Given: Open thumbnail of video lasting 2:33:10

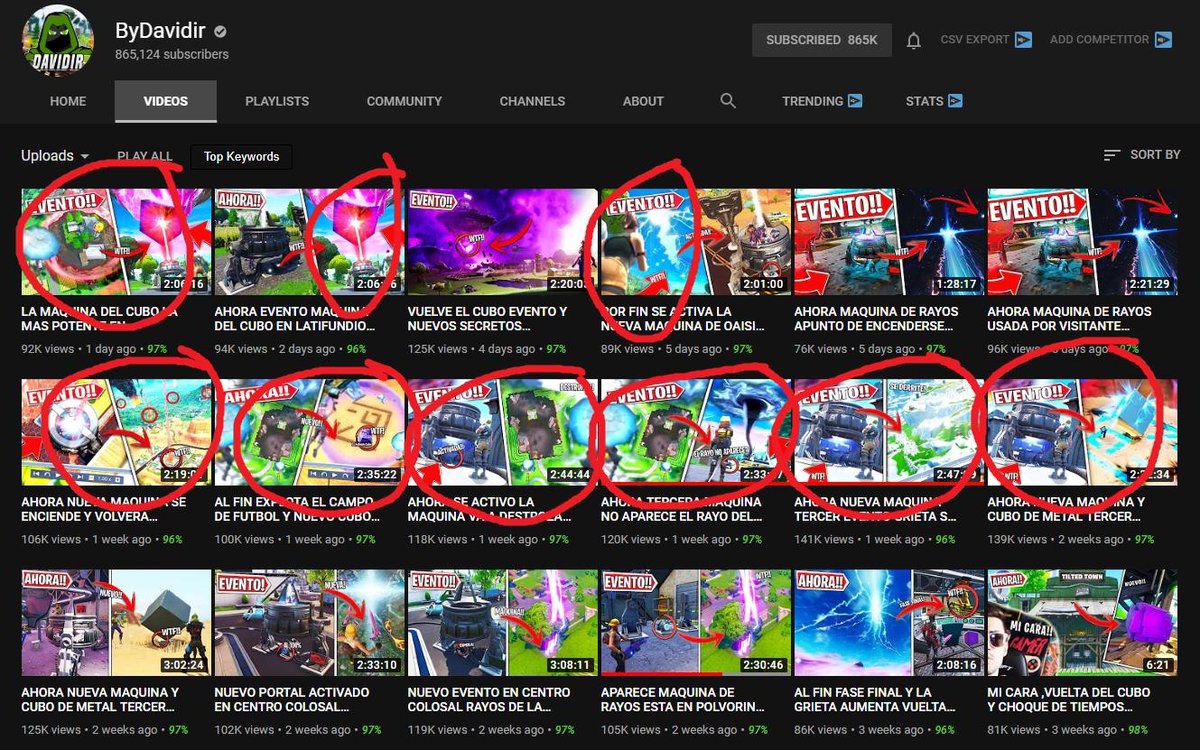Looking at the screenshot, I should pyautogui.click(x=309, y=622).
